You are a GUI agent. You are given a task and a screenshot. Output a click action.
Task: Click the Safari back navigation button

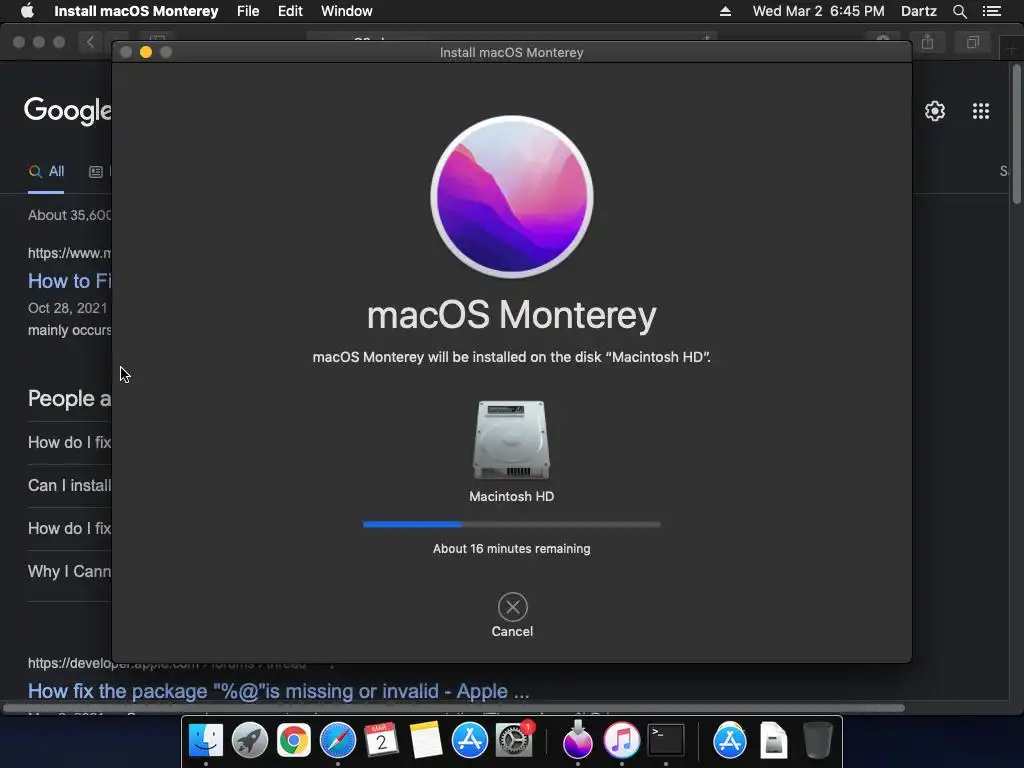click(91, 42)
